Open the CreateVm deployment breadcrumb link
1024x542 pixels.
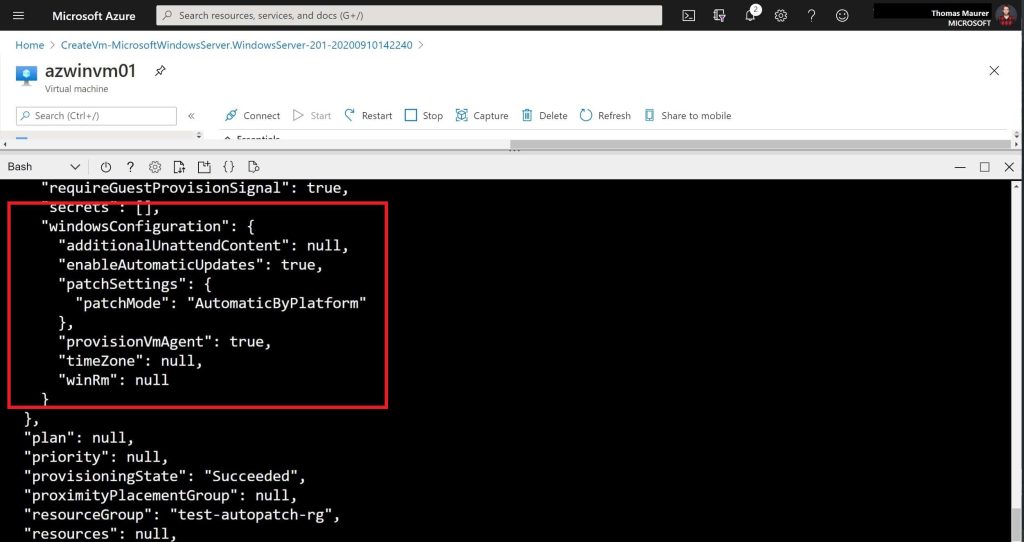click(x=236, y=45)
